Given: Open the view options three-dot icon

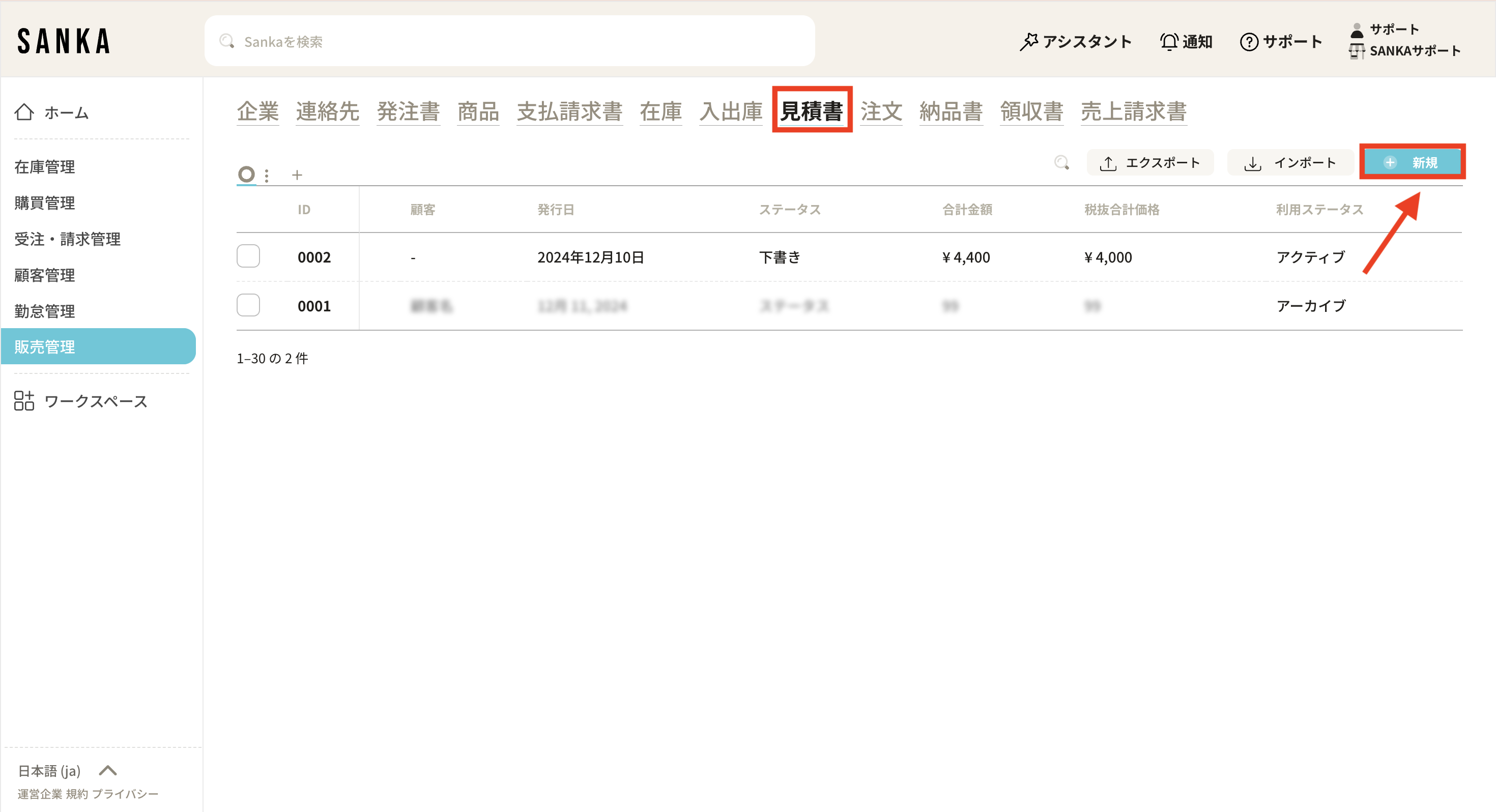Looking at the screenshot, I should tap(267, 176).
